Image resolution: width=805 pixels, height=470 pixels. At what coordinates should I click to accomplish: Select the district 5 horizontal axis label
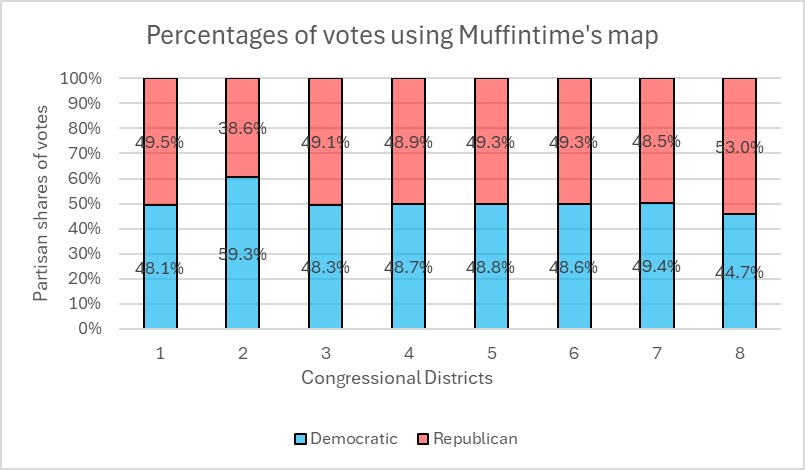tap(491, 351)
